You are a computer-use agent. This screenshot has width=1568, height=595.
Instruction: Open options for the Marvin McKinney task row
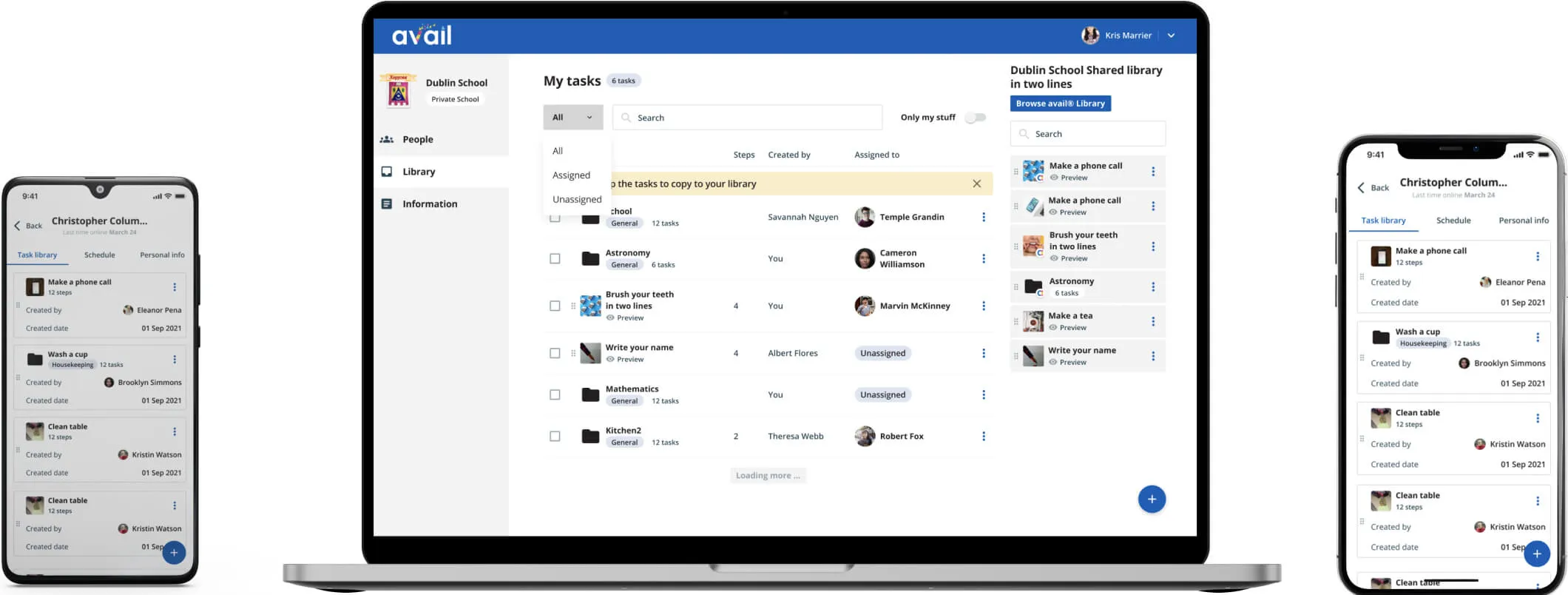(x=984, y=306)
